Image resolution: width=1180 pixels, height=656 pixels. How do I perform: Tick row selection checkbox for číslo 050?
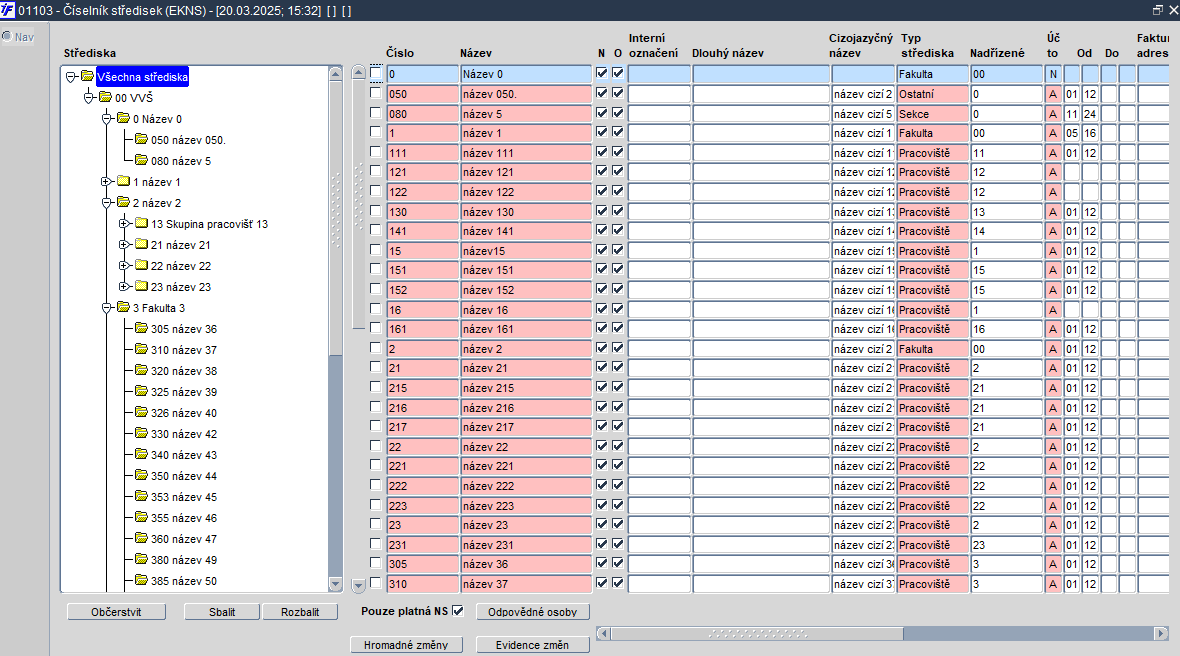point(376,93)
